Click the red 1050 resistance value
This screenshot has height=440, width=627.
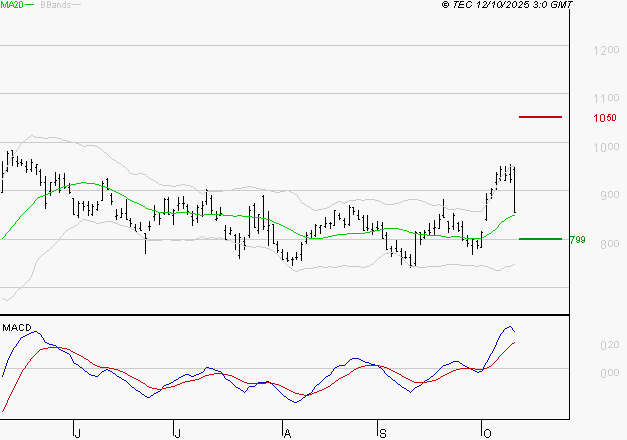[605, 118]
